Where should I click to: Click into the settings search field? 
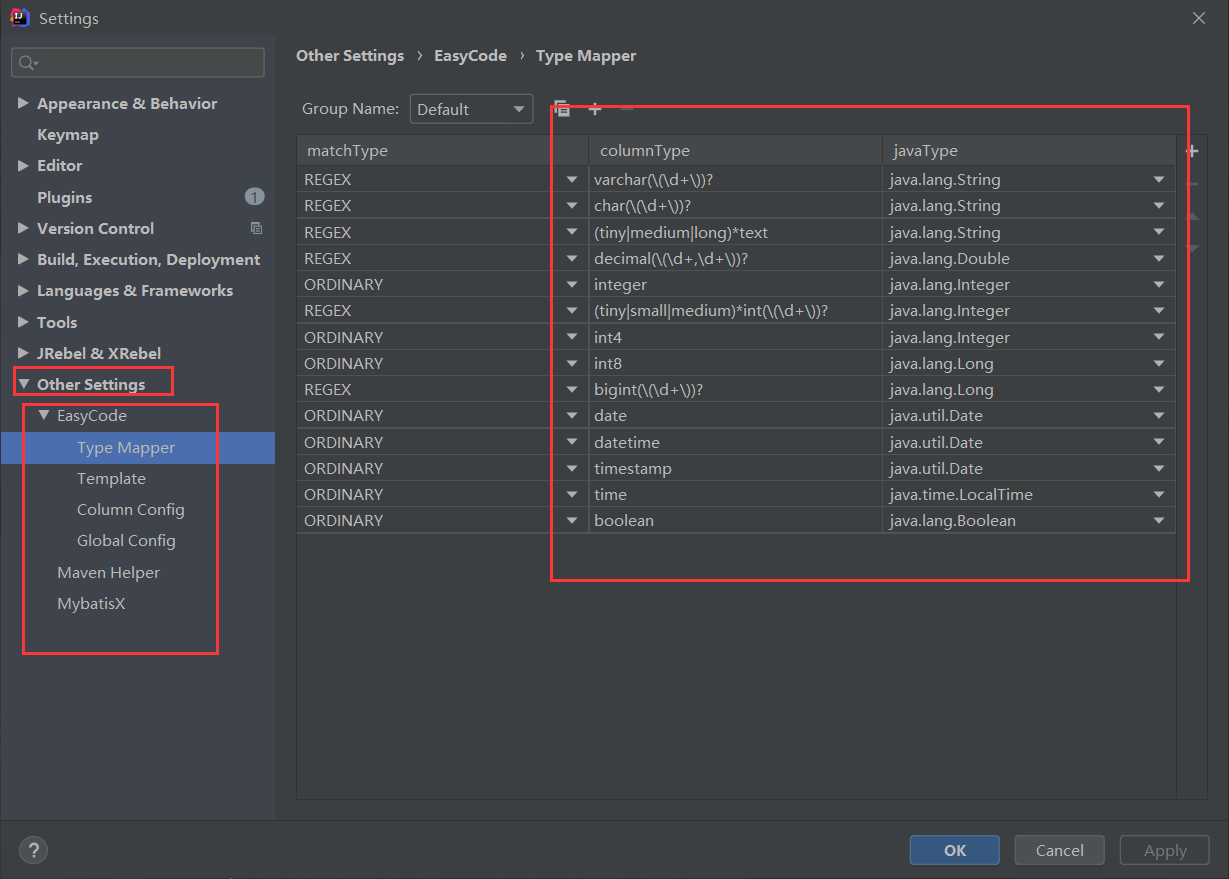tap(138, 63)
